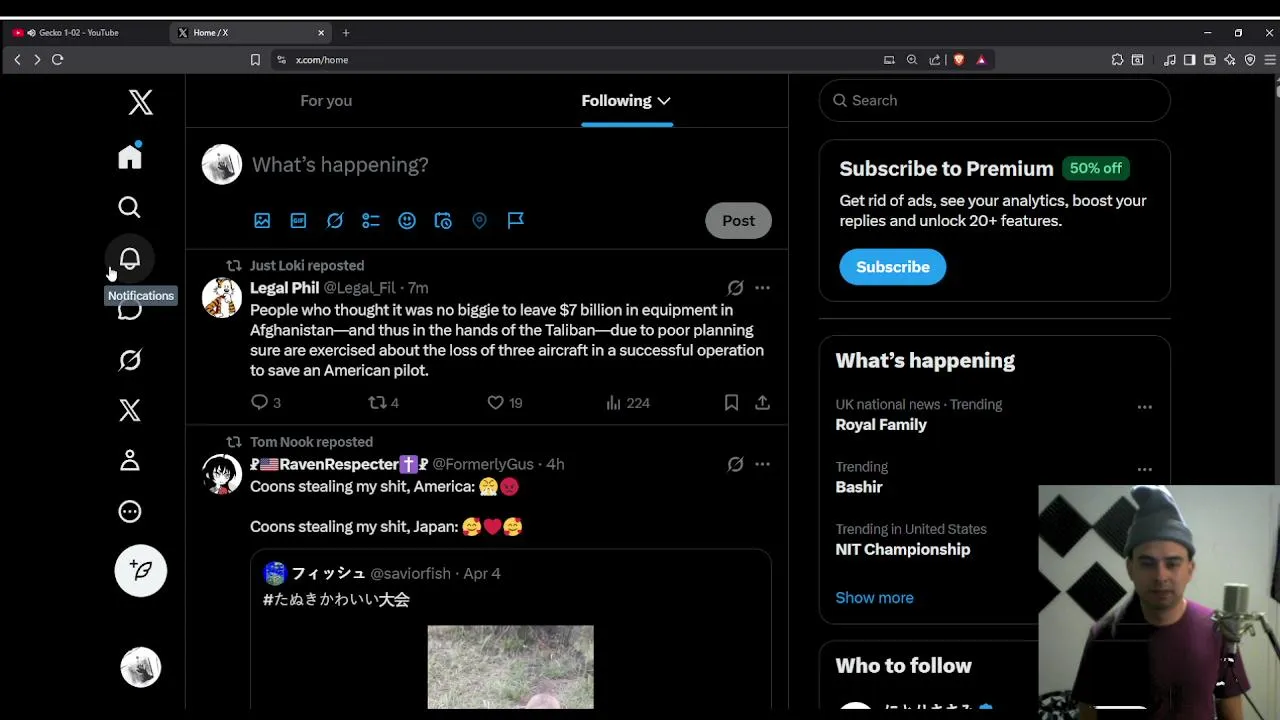The image size is (1280, 720).
Task: Open Legal Phil's avatar
Action: (222, 298)
